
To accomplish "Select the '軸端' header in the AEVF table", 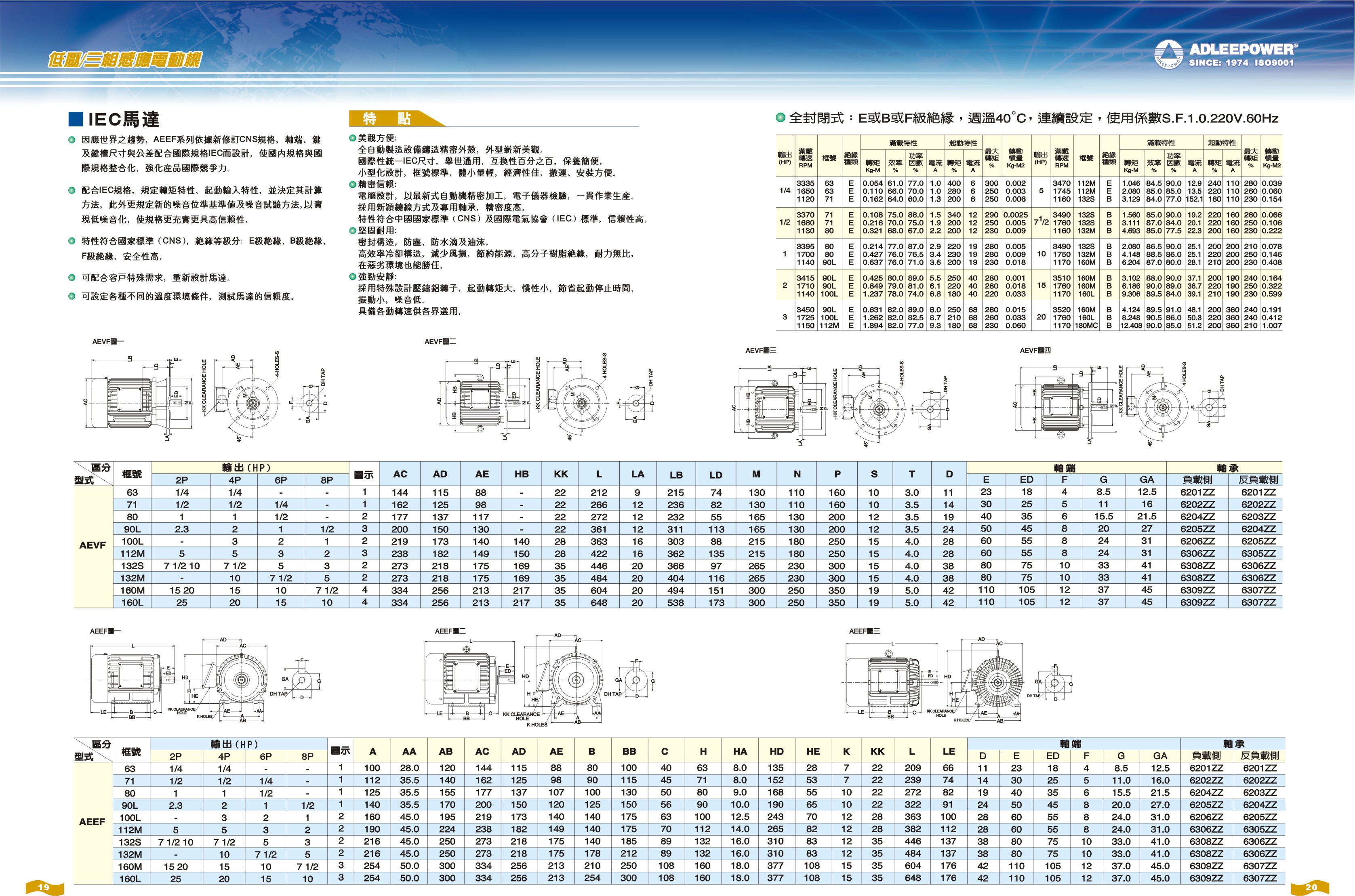I will (x=1065, y=468).
